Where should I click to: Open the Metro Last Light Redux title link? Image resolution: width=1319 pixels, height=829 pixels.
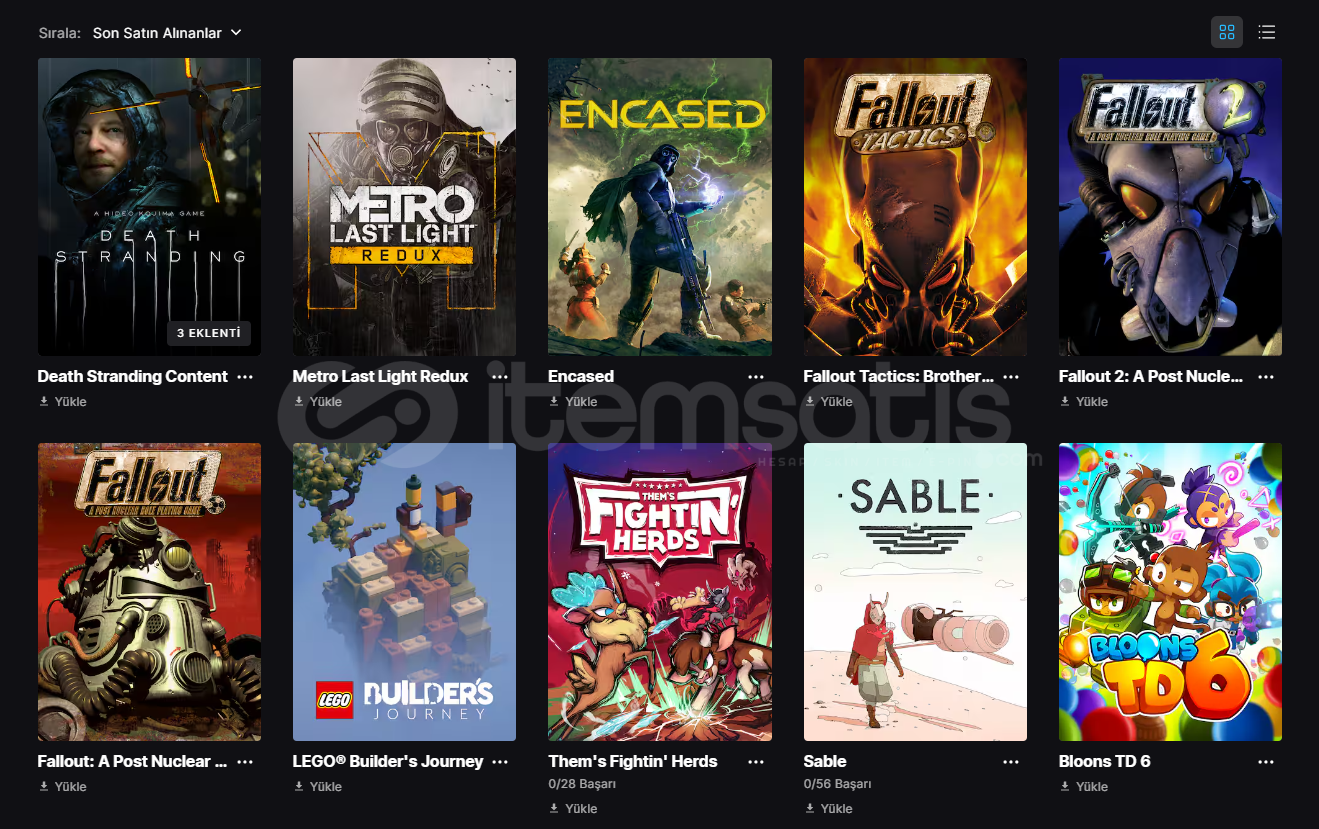click(x=380, y=377)
